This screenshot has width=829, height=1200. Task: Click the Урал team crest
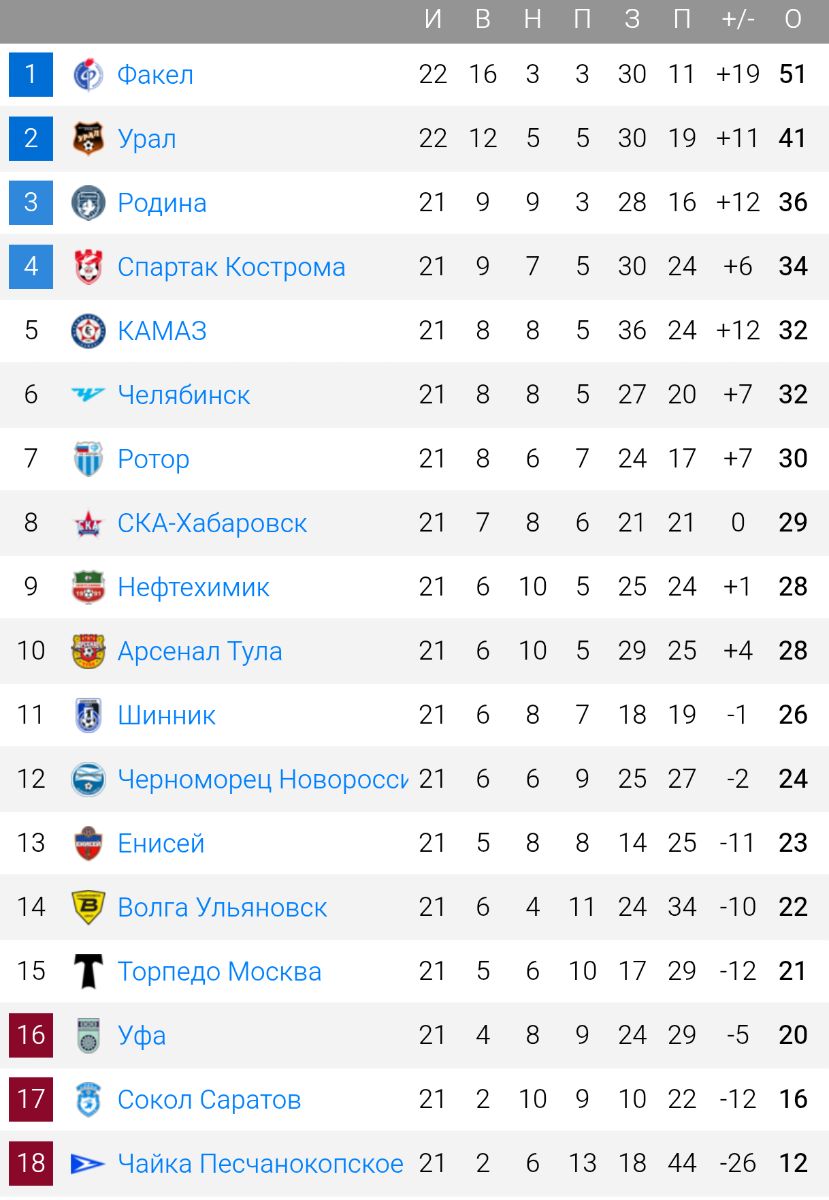(x=88, y=139)
